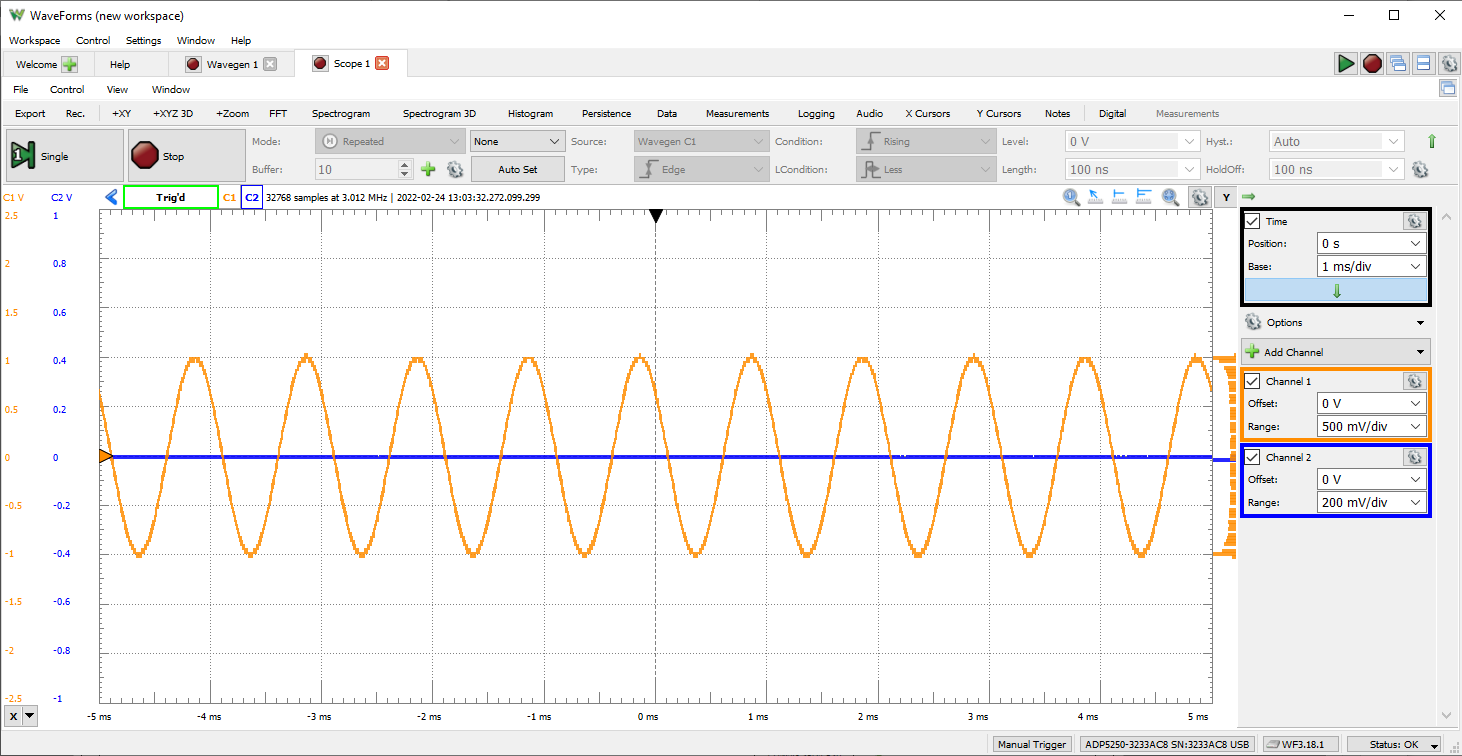Screen dimensions: 1462x756
Task: Open Channel 2 Range 200 mV/div dropdown
Action: tap(1371, 503)
